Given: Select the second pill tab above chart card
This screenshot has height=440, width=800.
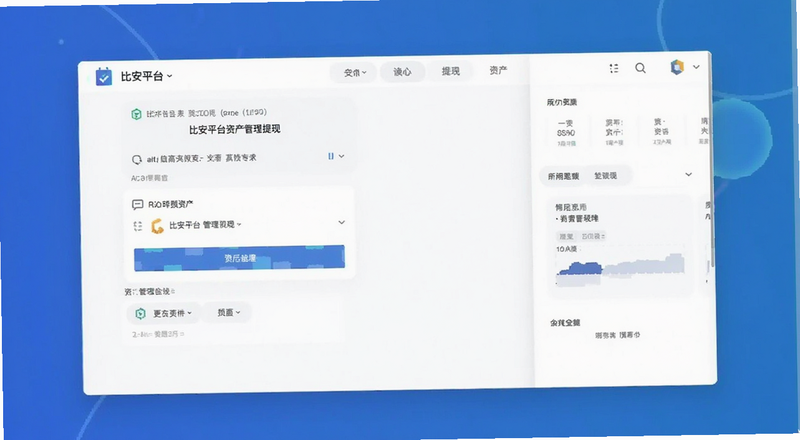Looking at the screenshot, I should click(x=606, y=176).
